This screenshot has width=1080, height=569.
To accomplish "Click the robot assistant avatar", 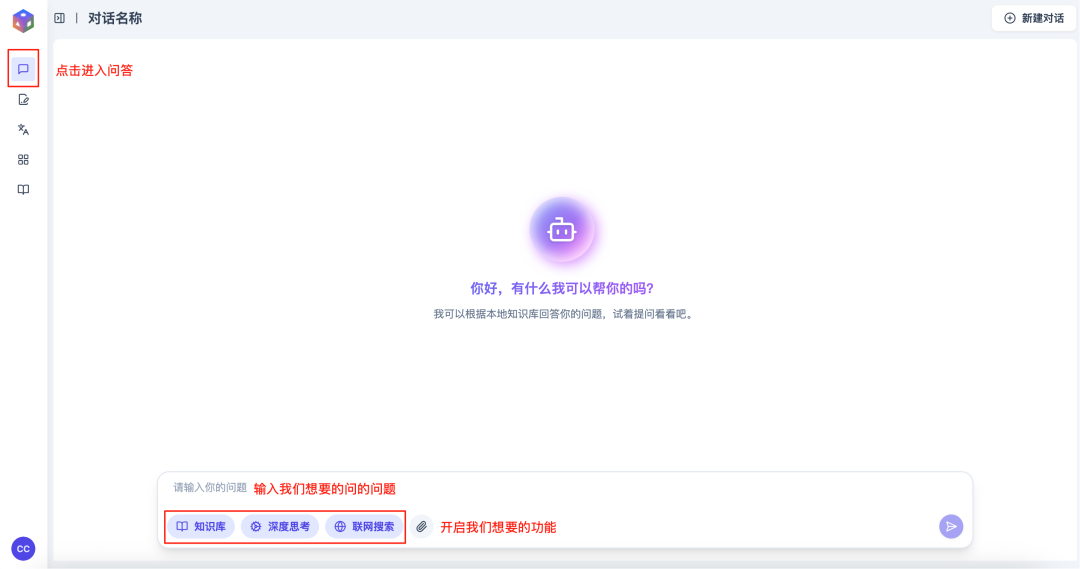I will point(562,230).
